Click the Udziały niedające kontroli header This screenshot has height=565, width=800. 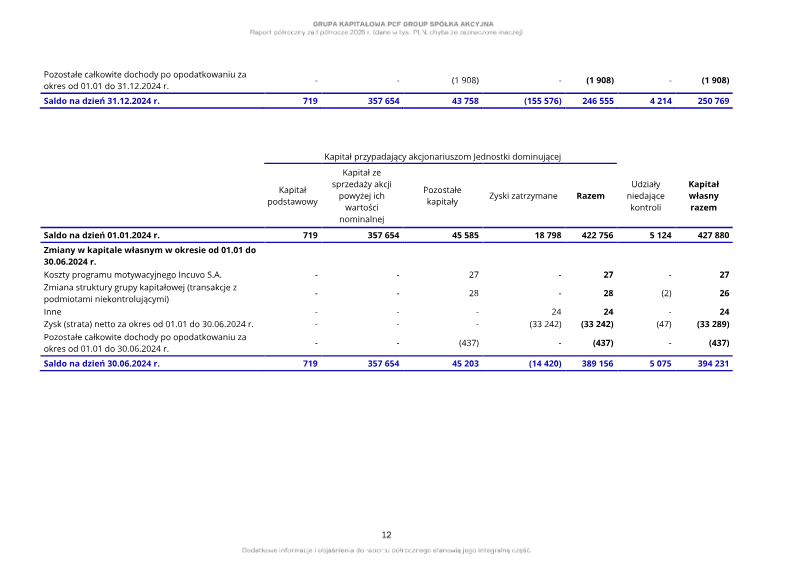(645, 196)
